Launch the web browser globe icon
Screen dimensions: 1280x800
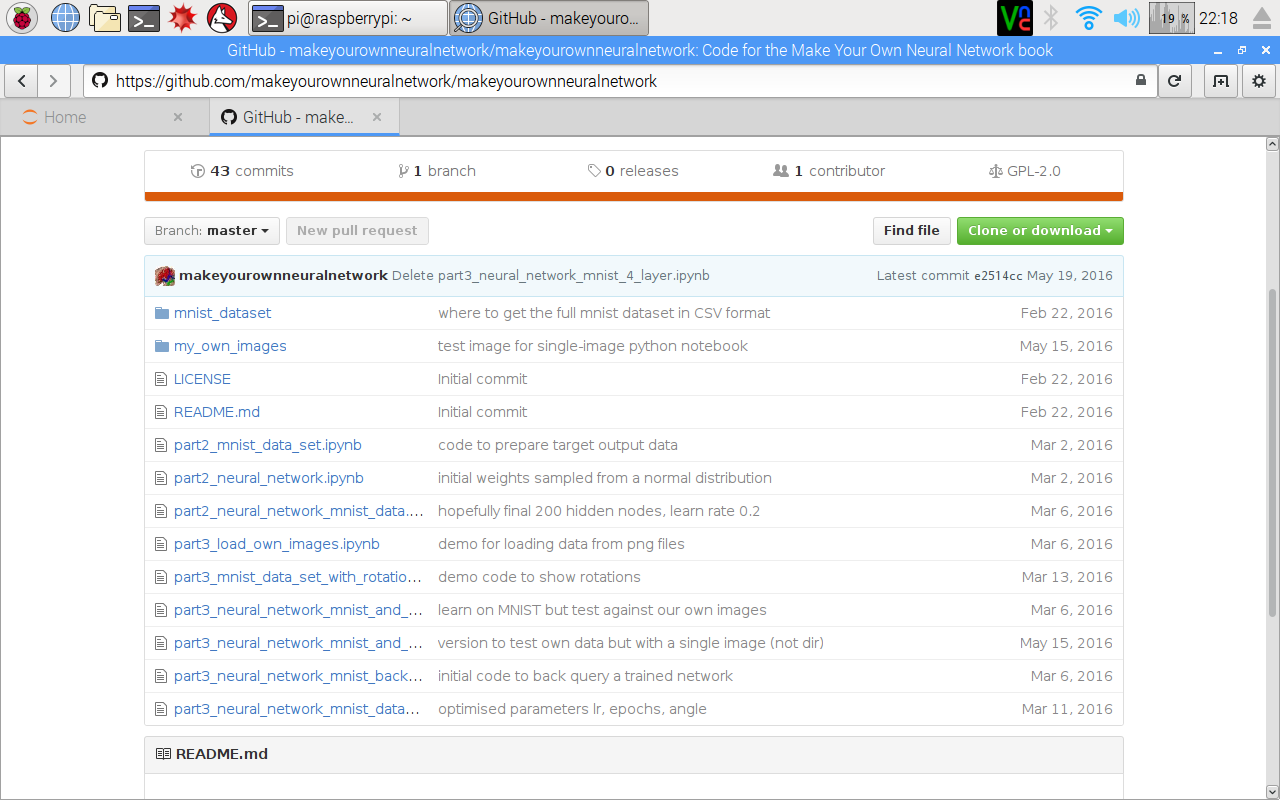tap(65, 17)
